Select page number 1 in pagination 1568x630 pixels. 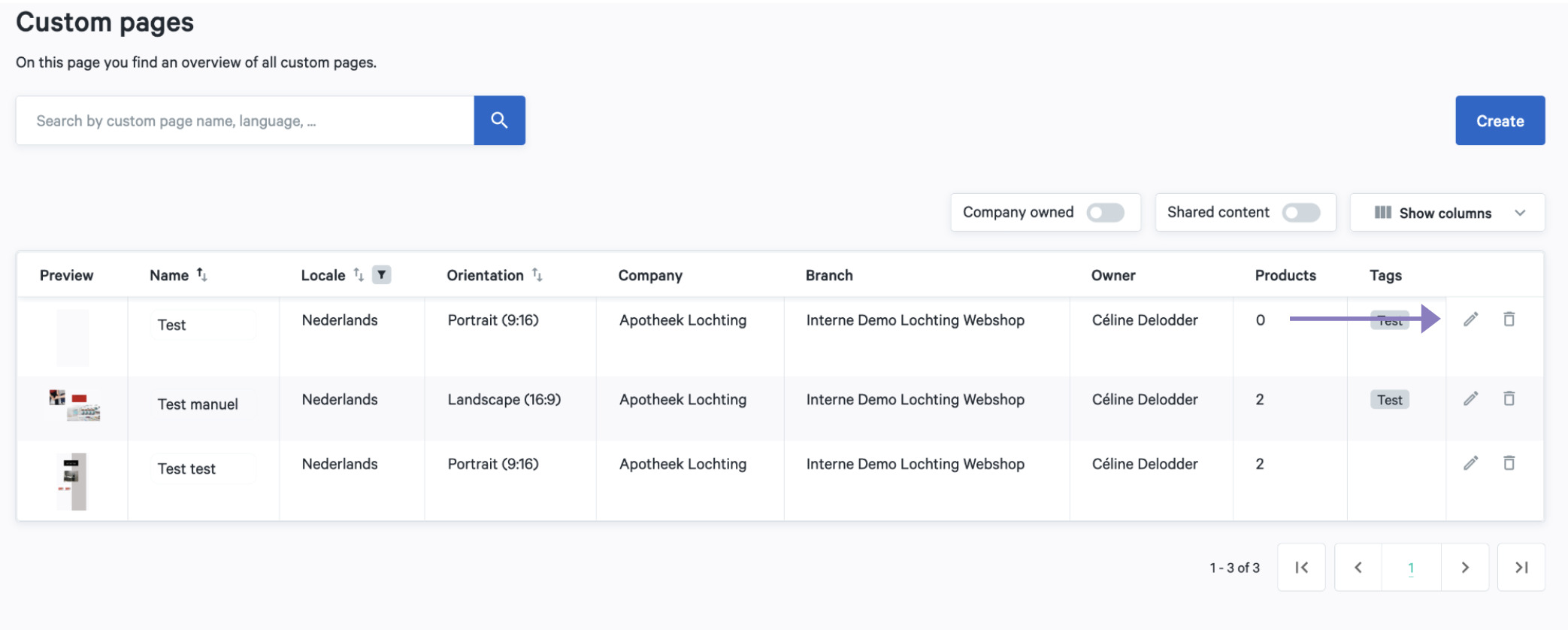click(1411, 568)
